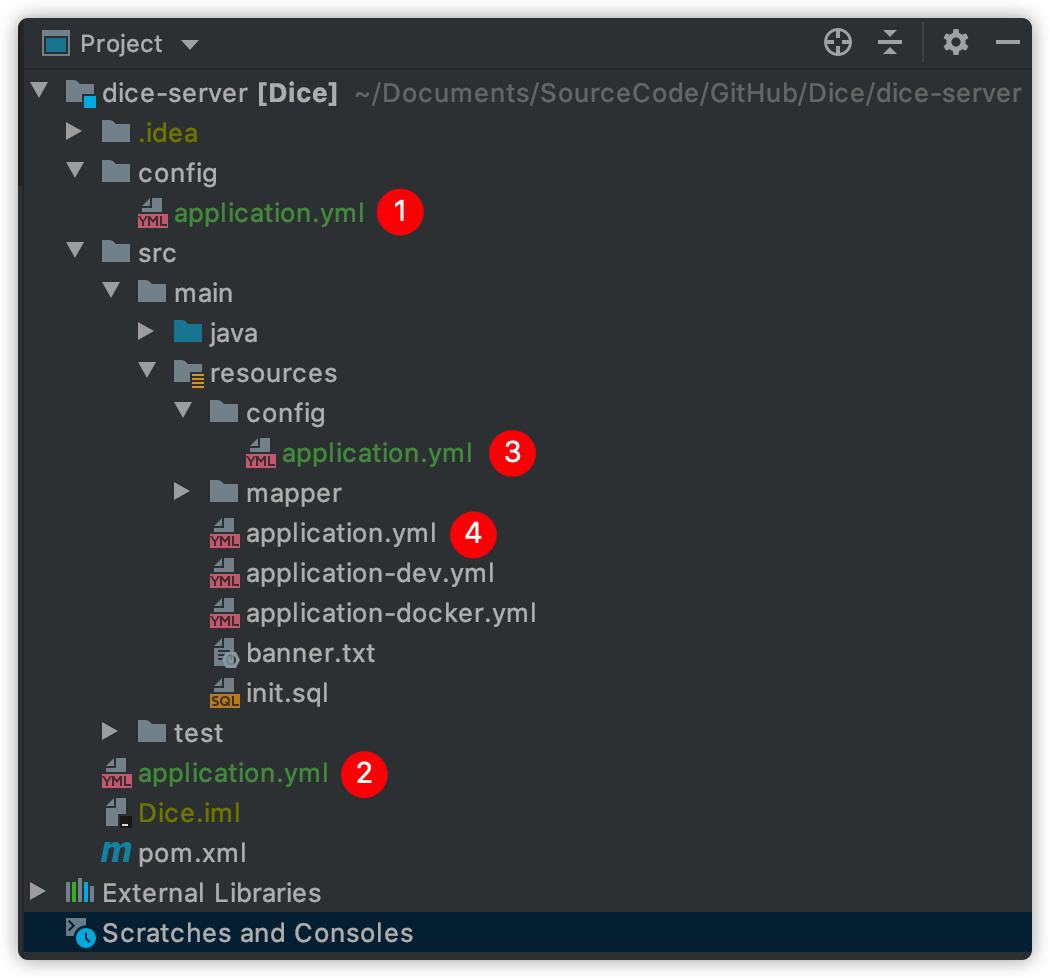Expand the java source folder

pos(146,331)
